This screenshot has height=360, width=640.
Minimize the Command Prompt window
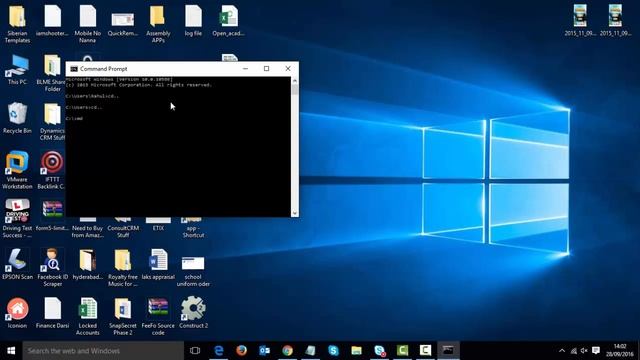pyautogui.click(x=245, y=69)
